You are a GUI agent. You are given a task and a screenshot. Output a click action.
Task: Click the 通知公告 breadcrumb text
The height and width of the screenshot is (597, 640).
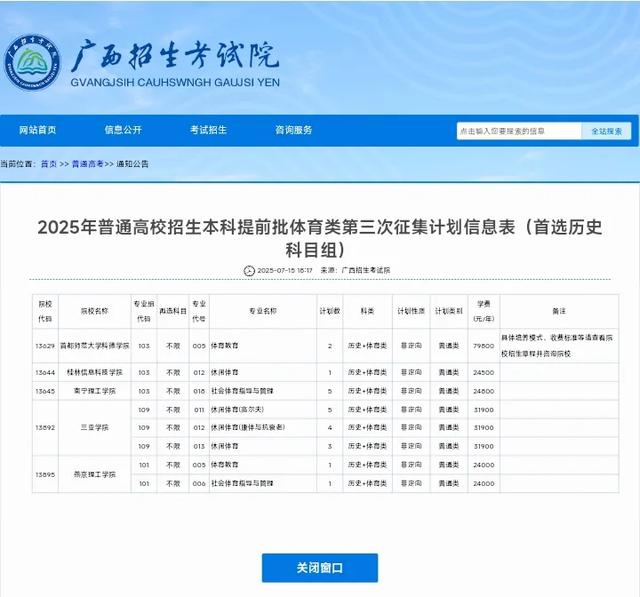[x=133, y=164]
